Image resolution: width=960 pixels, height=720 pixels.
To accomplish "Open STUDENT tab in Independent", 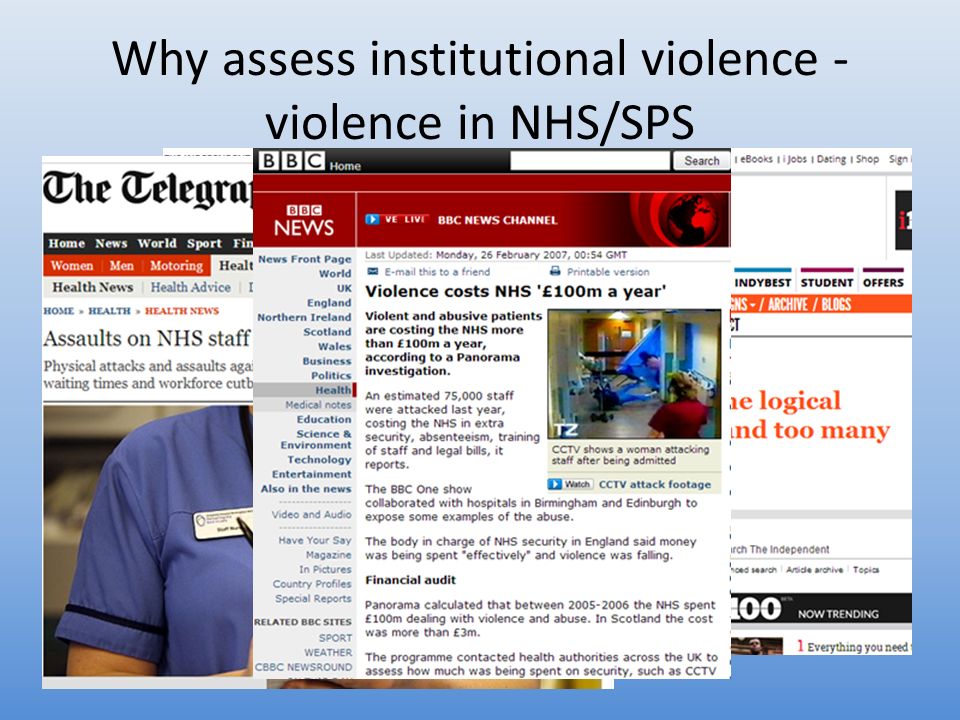I will (x=827, y=282).
